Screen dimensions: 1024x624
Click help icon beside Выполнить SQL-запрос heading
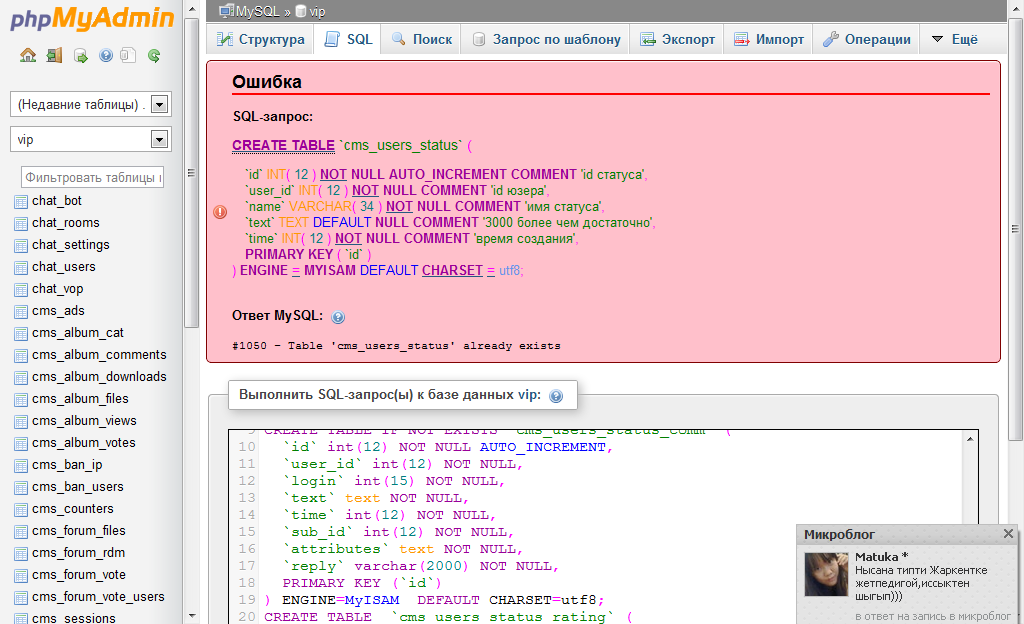556,396
